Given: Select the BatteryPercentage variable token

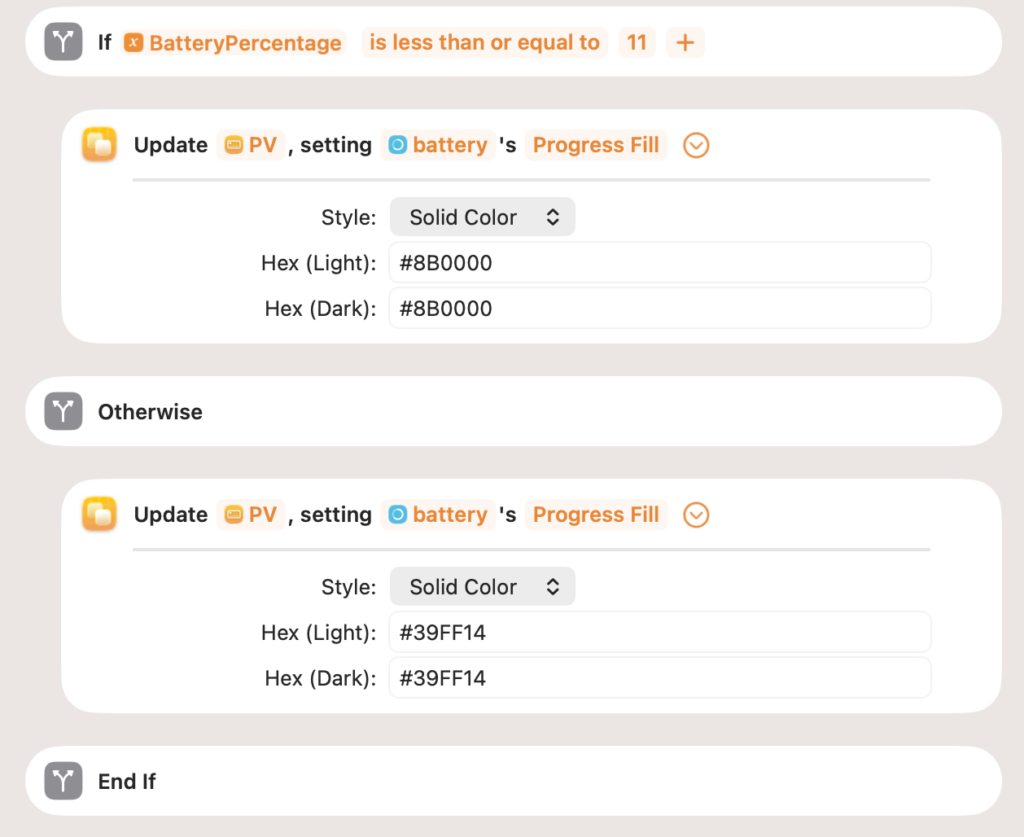Looking at the screenshot, I should 233,42.
